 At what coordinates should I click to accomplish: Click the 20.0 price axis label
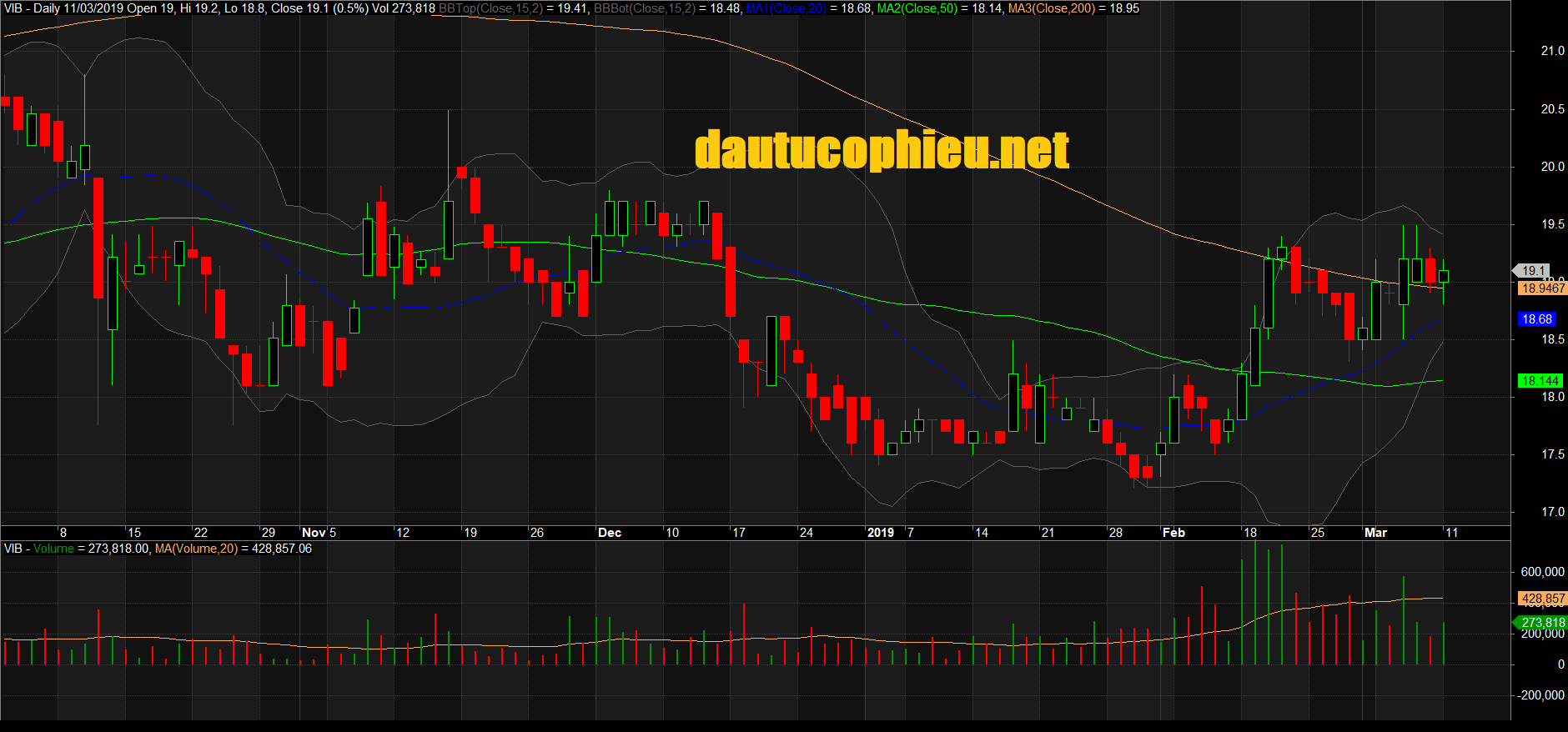coord(1552,167)
